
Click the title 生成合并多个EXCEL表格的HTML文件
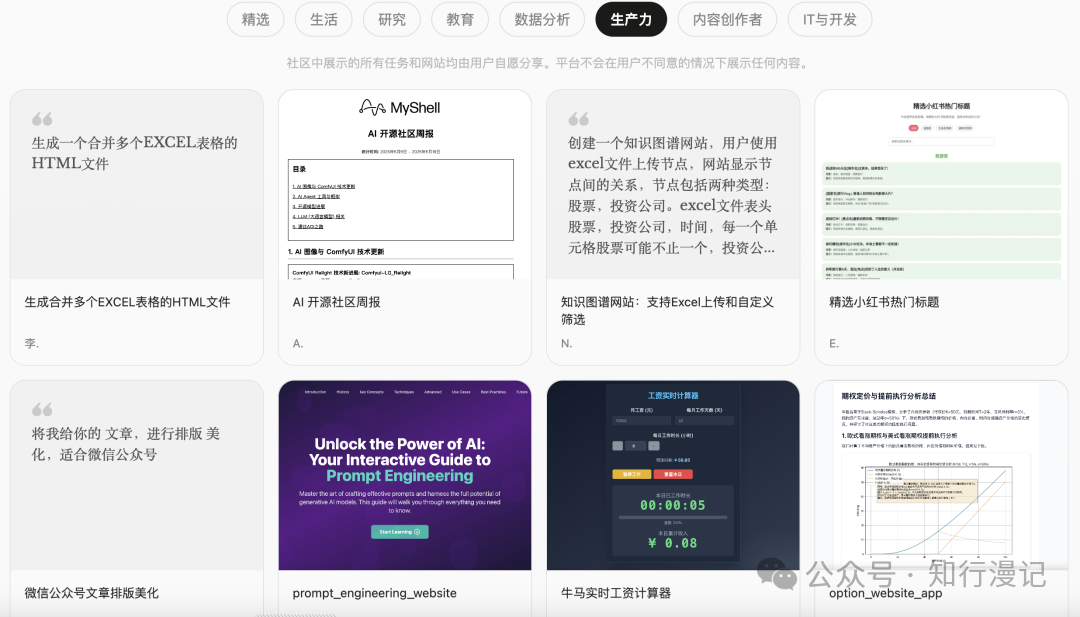tap(127, 302)
